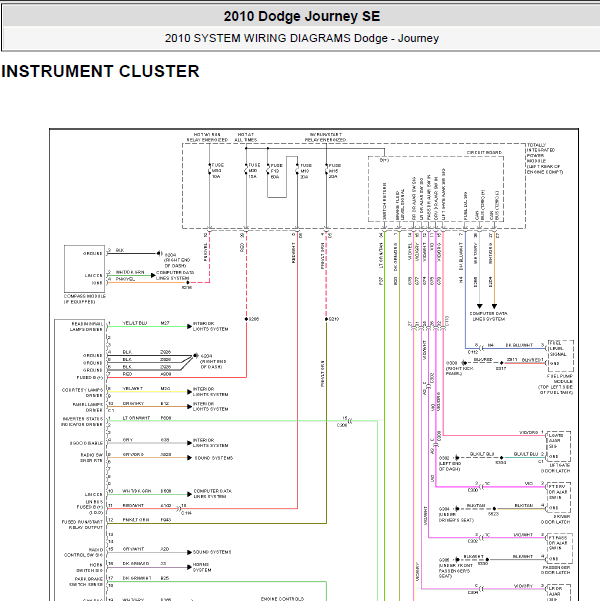Click the 'FUEL LEVEL SIGNAL' box text
Viewport: 600px width, 601px height.
[x=557, y=348]
